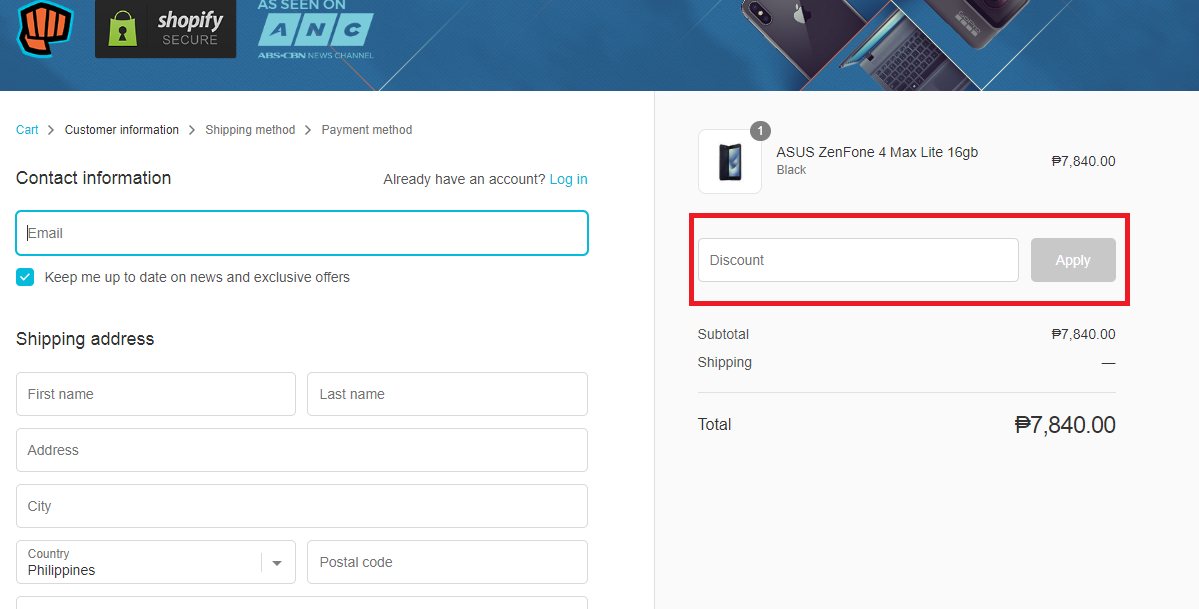Screen dimensions: 1199x609
Task: Click the City field
Action: click(302, 506)
